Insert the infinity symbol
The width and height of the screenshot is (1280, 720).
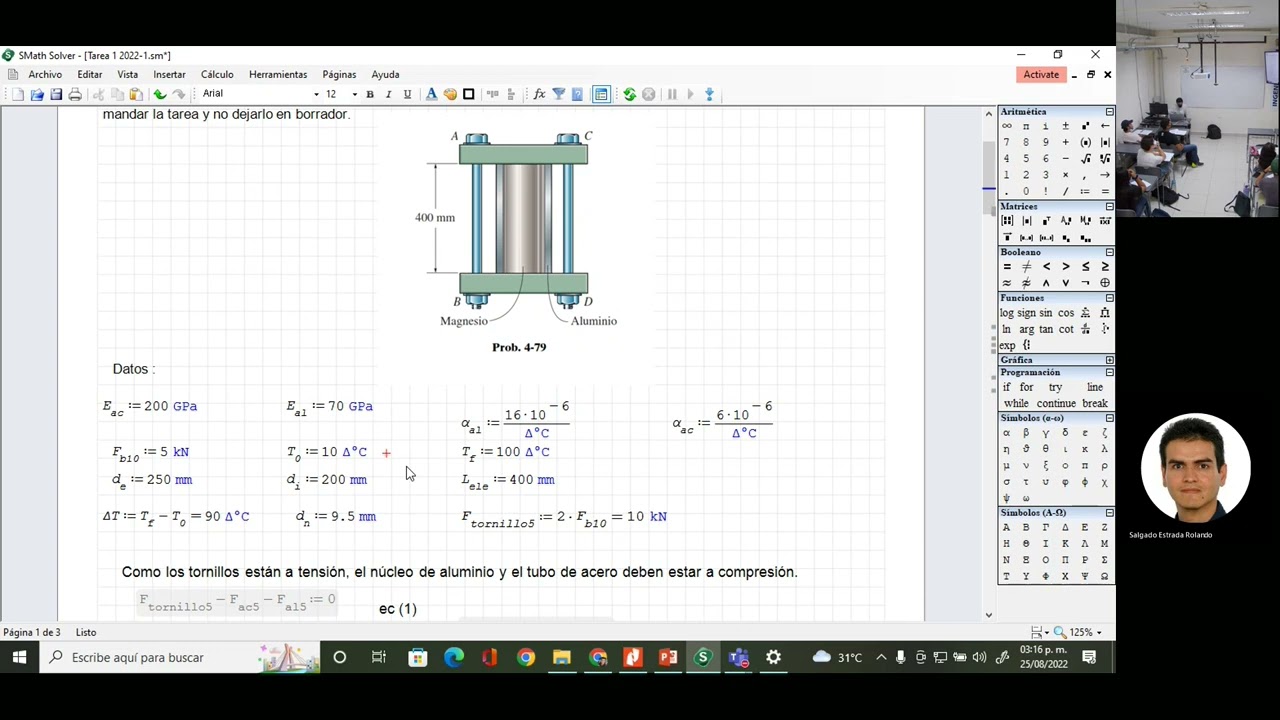click(1007, 126)
